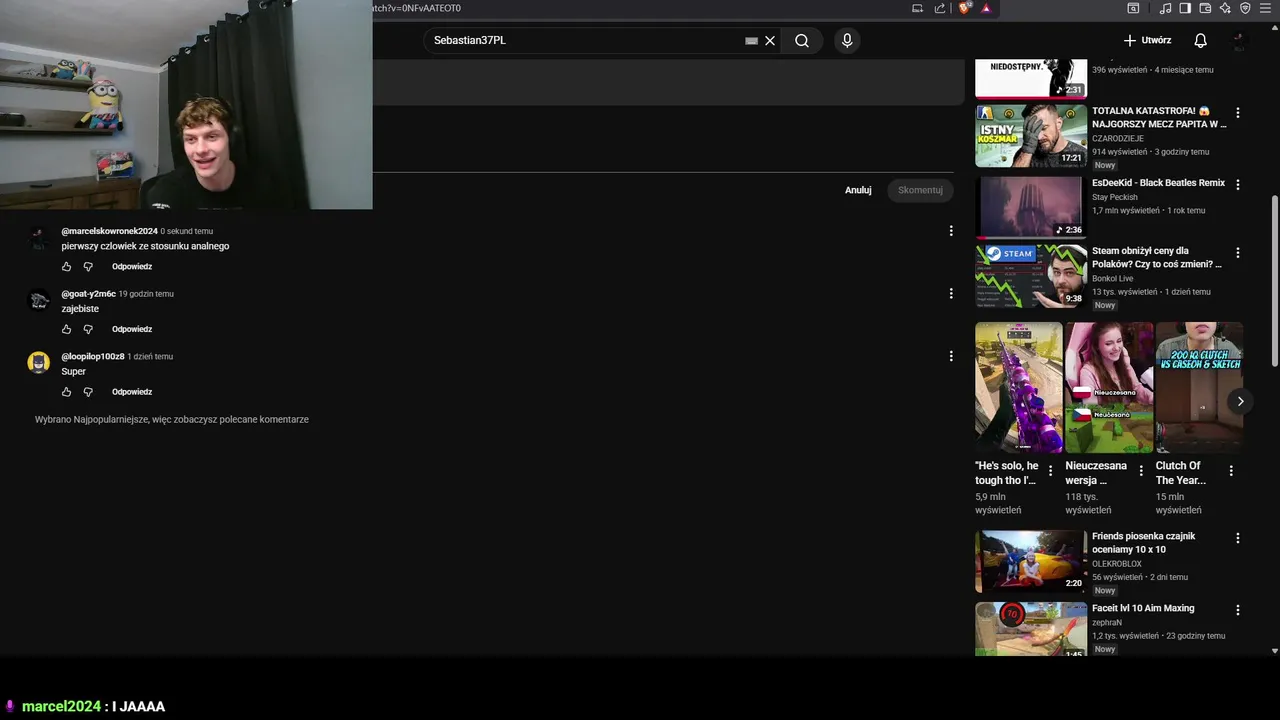Dislike the goat-y2m6c comment
1280x720 pixels.
(88, 329)
